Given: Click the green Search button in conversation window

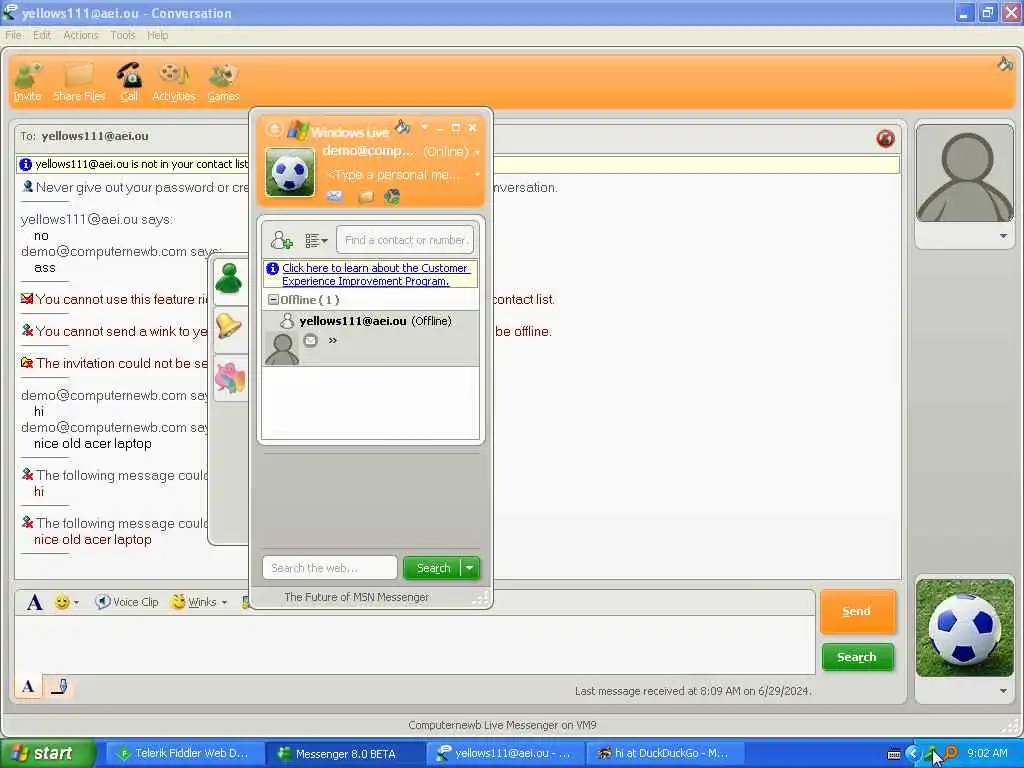Looking at the screenshot, I should point(857,657).
